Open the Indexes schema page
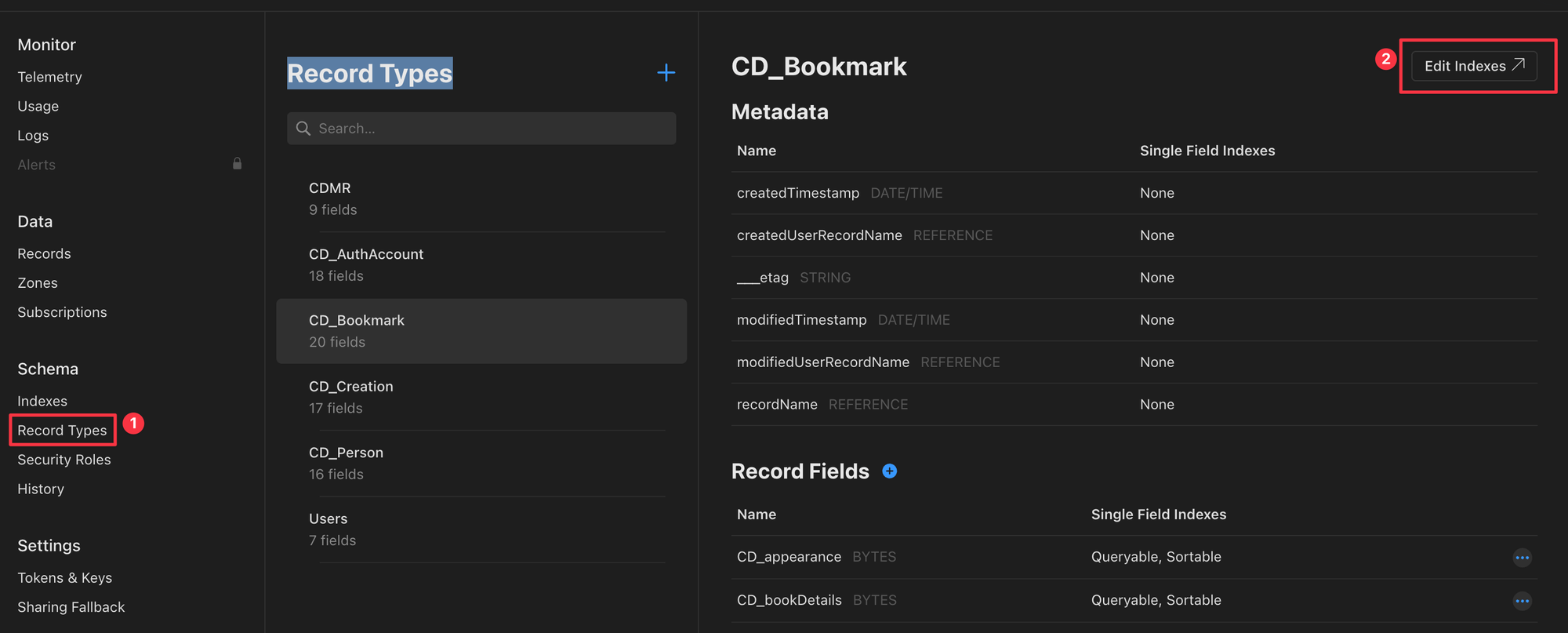 point(42,401)
